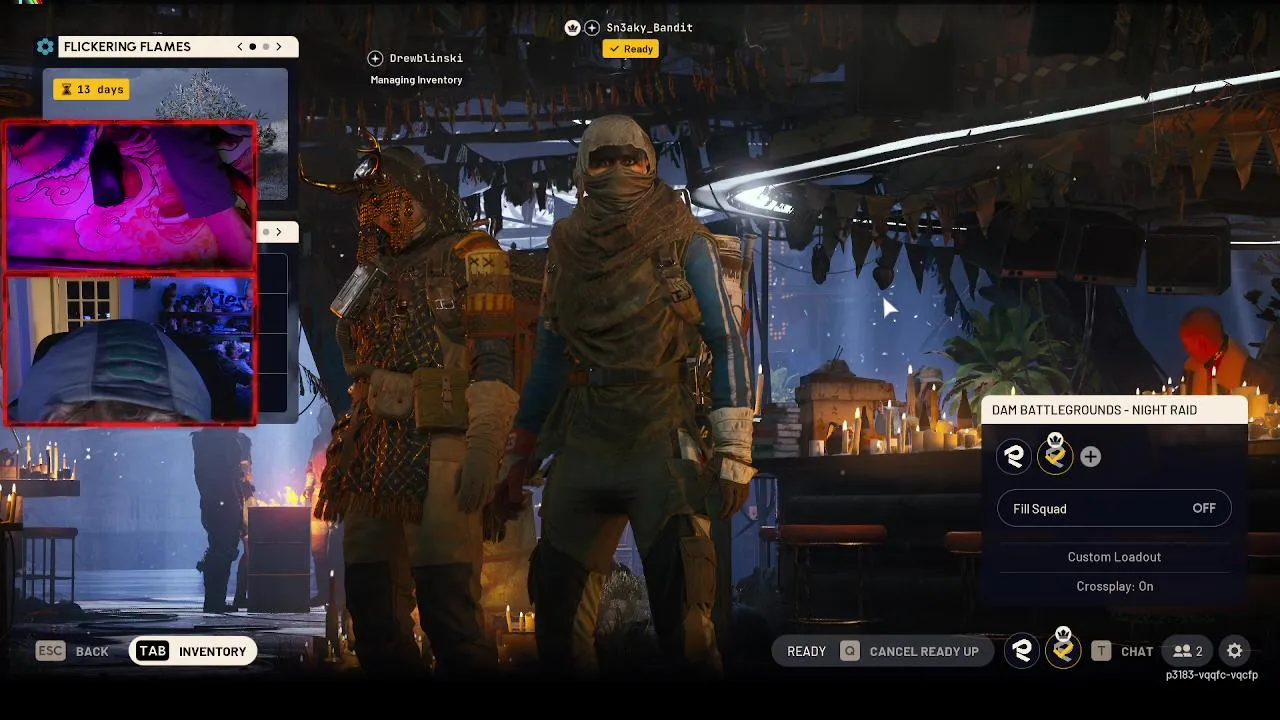Select the Drewblinski player name

(x=426, y=58)
